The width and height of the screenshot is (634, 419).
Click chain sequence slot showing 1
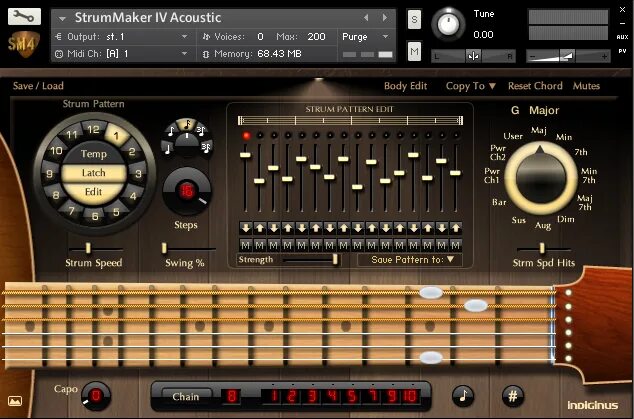click(273, 396)
